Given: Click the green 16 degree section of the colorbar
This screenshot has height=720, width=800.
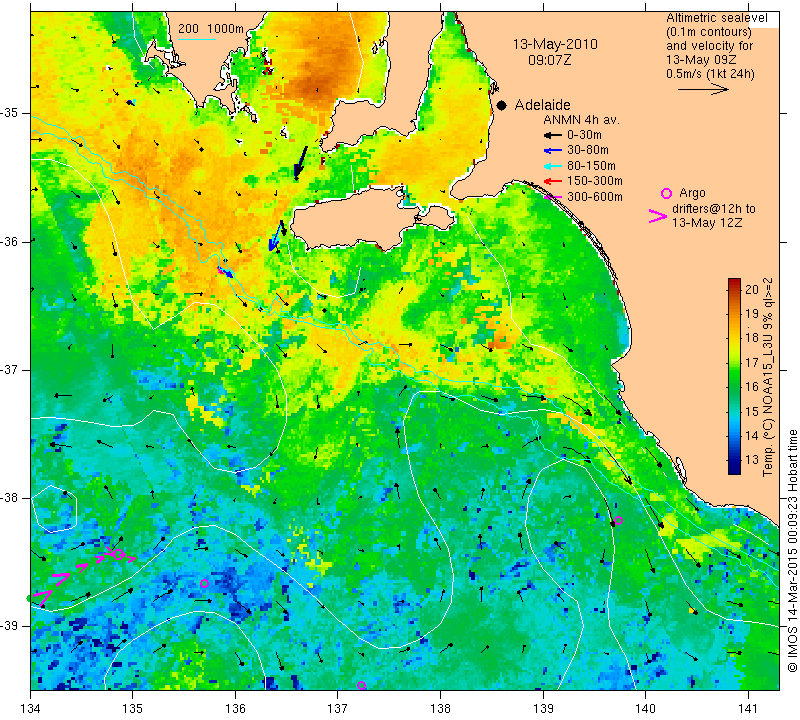Looking at the screenshot, I should (x=734, y=385).
